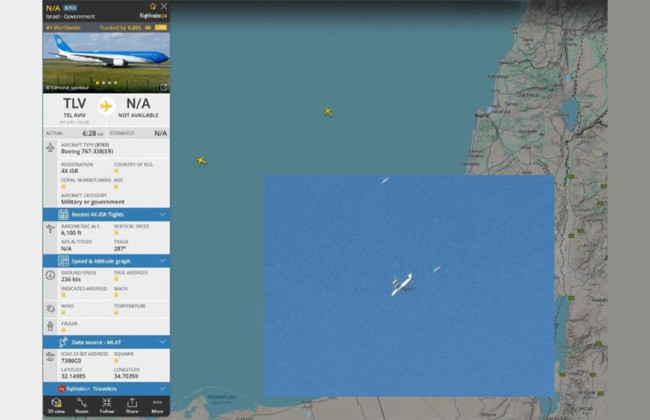650x420 pixels.
Task: Click yellow plane icon left of blue overlay
Action: [201, 161]
